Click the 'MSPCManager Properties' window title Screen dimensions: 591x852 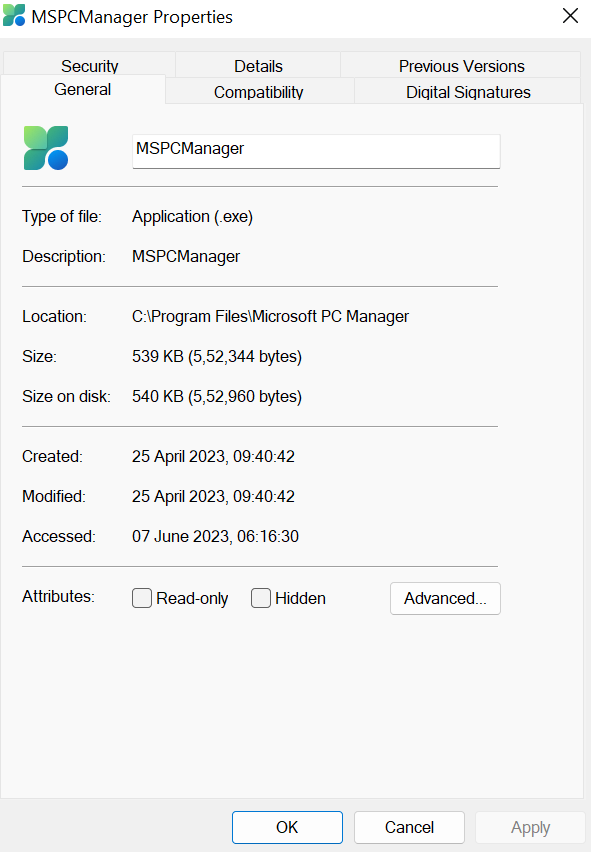(x=132, y=17)
